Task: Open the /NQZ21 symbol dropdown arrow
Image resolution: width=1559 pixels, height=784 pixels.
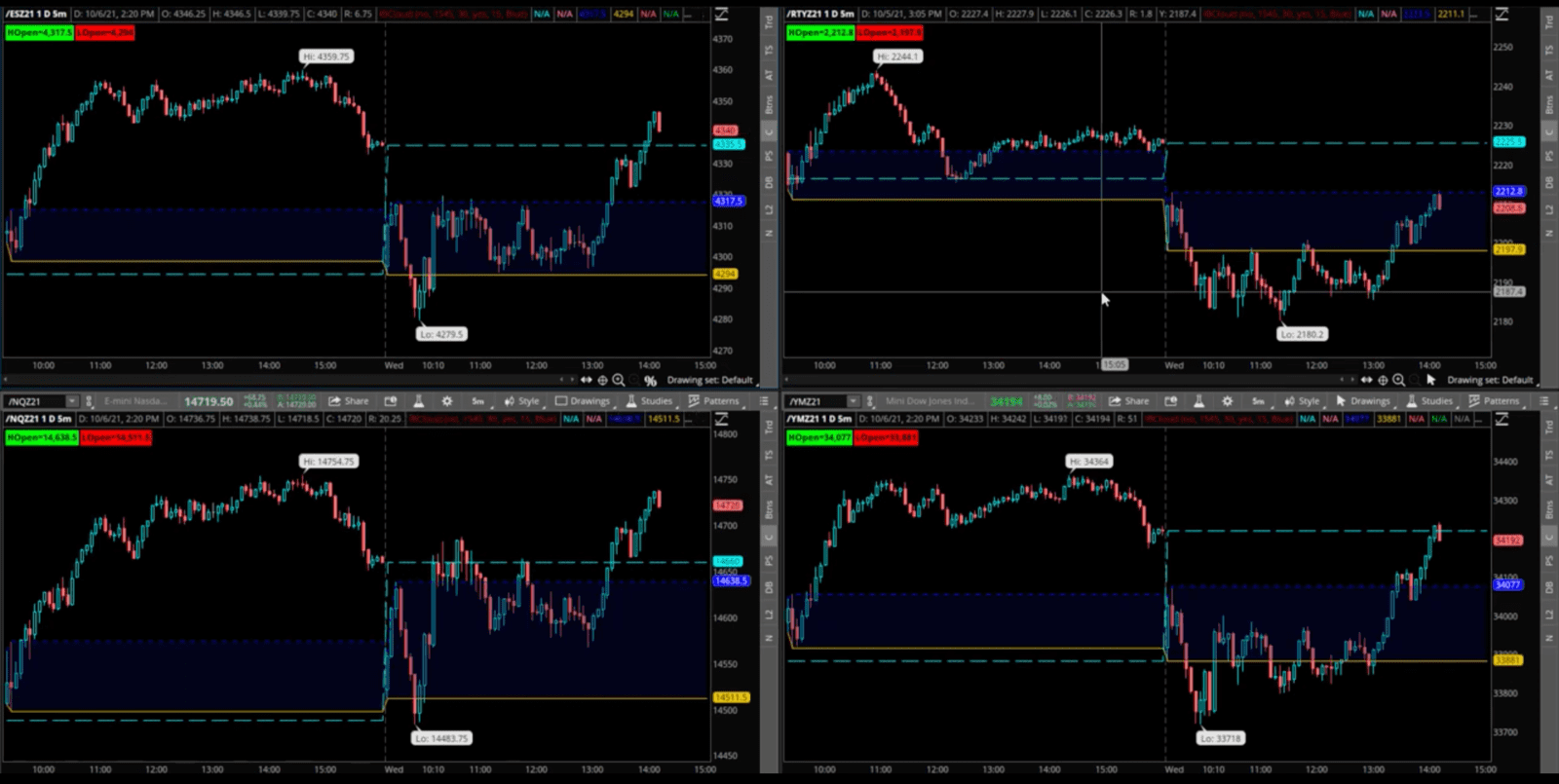Action: tap(71, 401)
